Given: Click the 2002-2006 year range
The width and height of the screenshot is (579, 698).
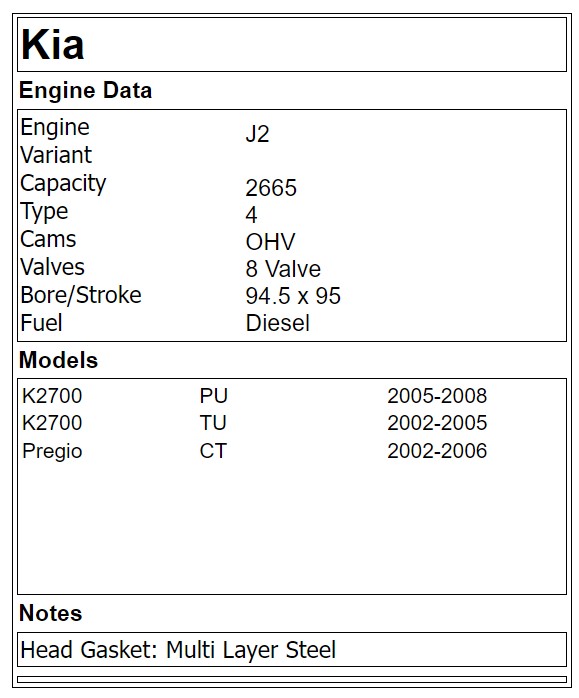Looking at the screenshot, I should coord(437,450).
